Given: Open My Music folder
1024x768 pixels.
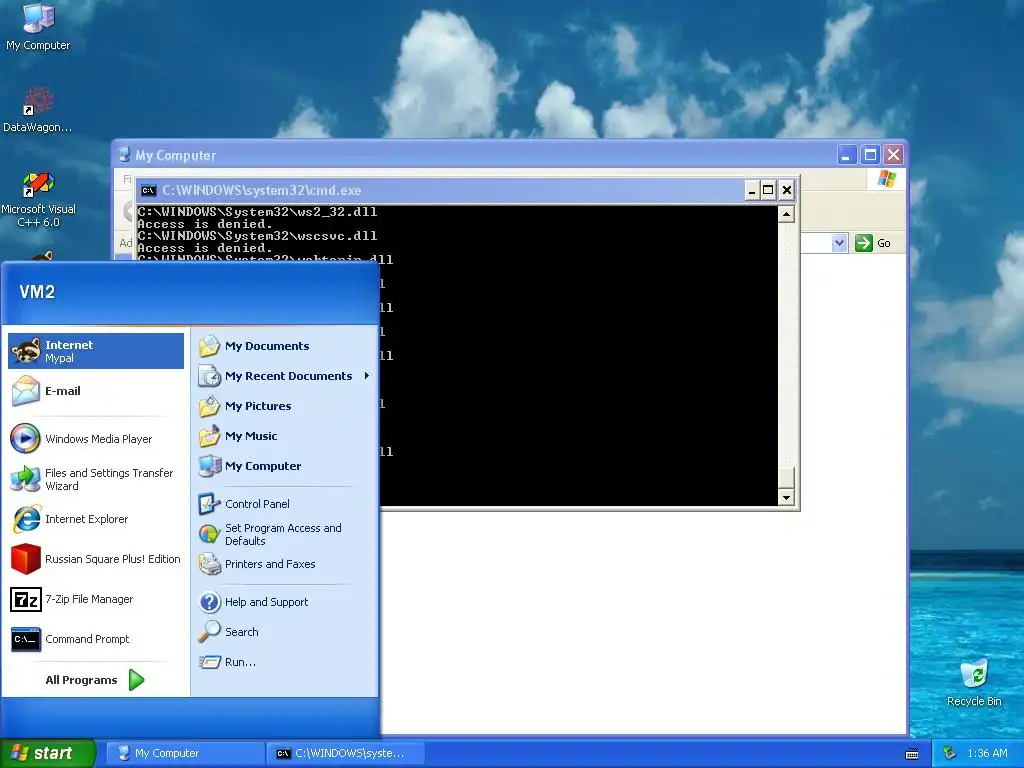Looking at the screenshot, I should pyautogui.click(x=284, y=436).
